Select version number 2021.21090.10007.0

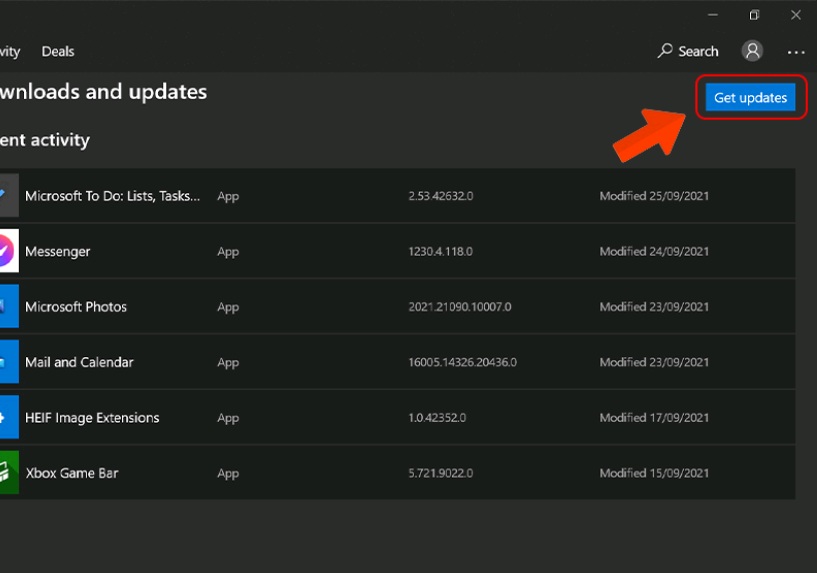[460, 307]
